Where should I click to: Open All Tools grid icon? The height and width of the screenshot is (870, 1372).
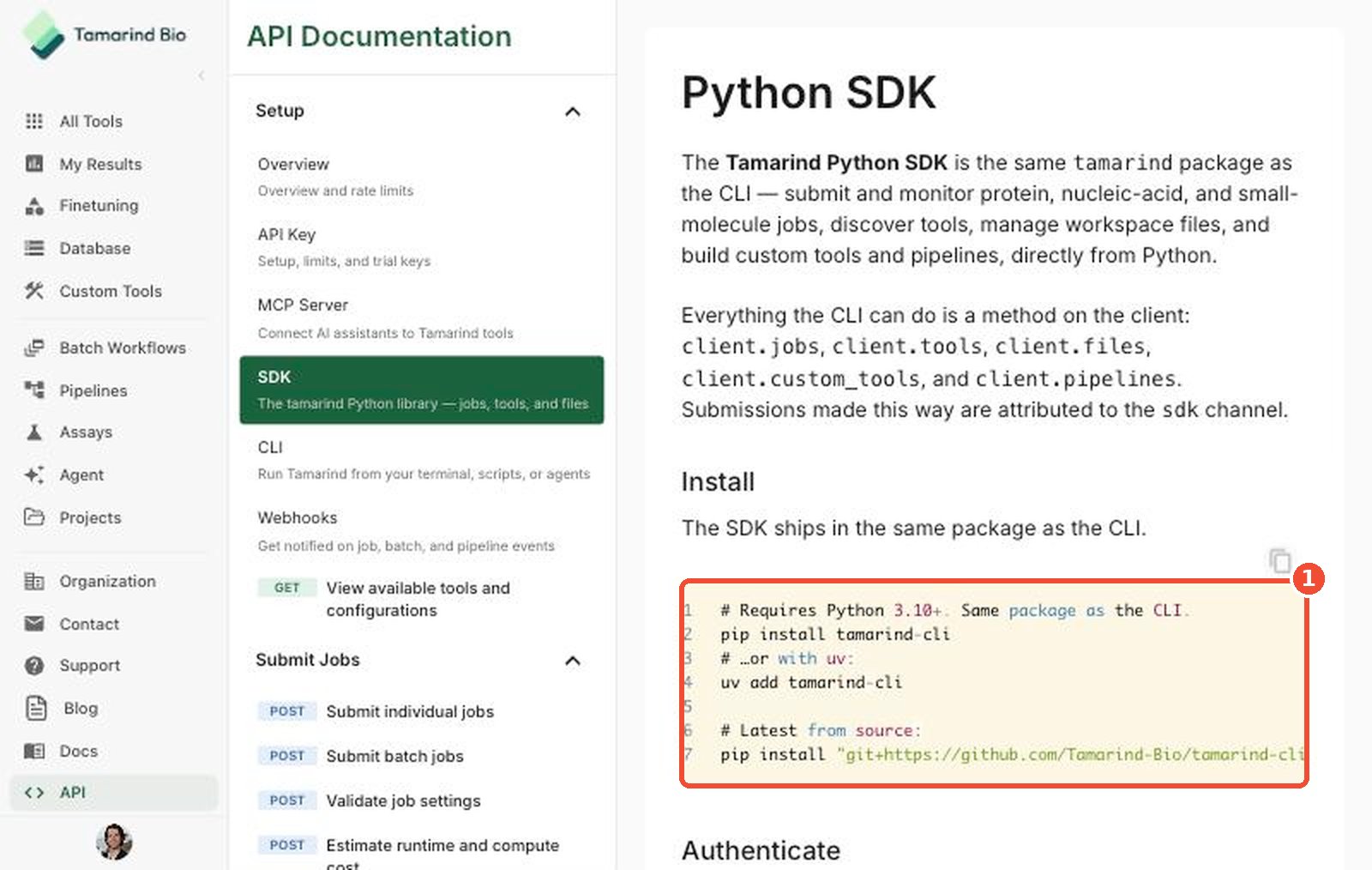pos(34,121)
